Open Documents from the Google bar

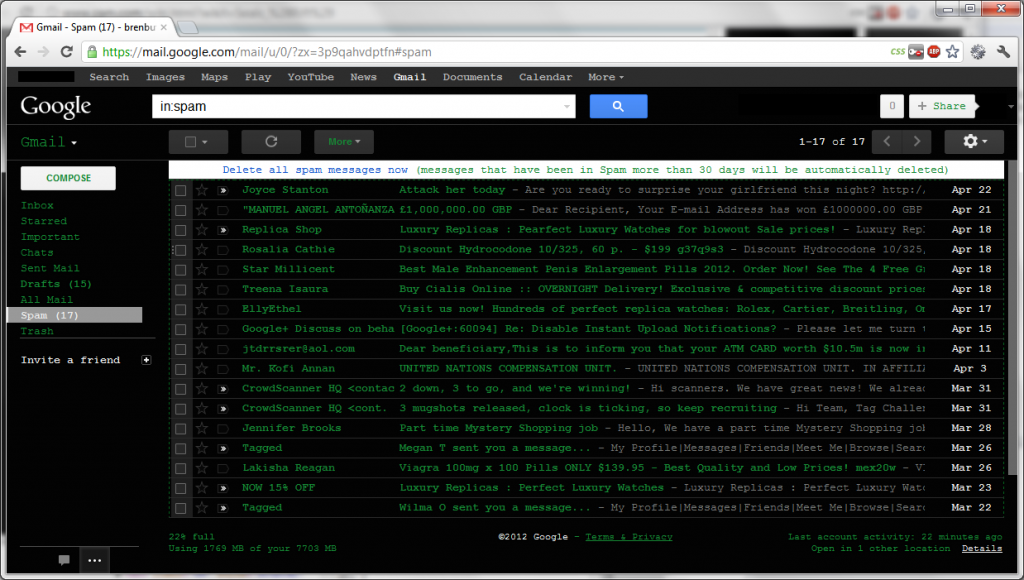pos(473,77)
